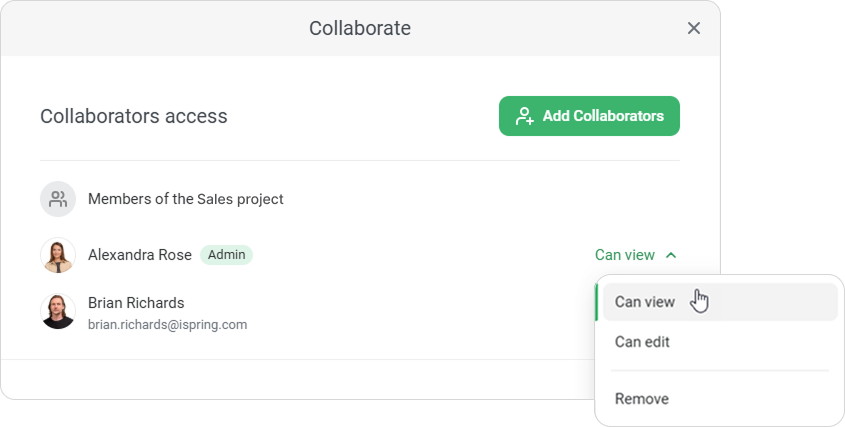Click Brian Richards' avatar photo
This screenshot has height=427, width=845.
point(58,311)
